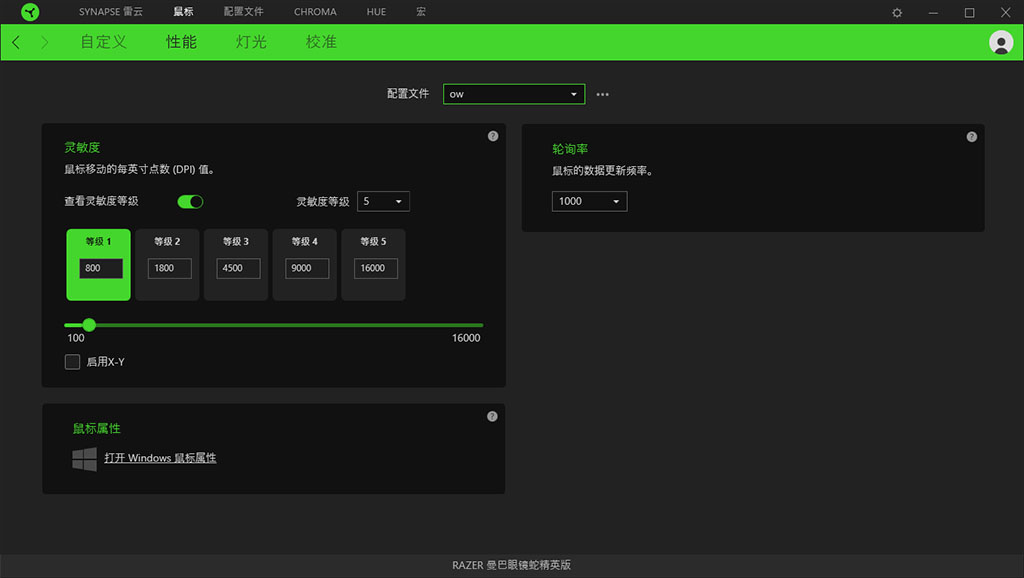Click the 1800 DPI input field
This screenshot has height=578, width=1024.
tap(170, 268)
